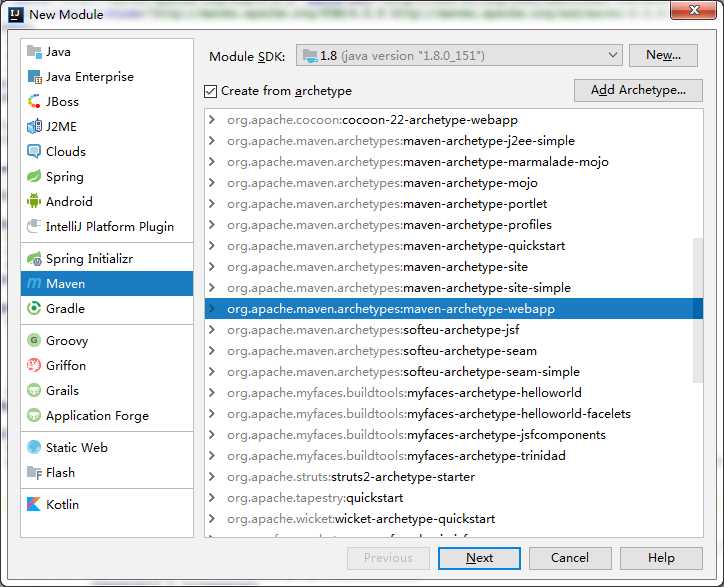
Task: Select wicket-archetype-quickstart text
Action: click(415, 519)
